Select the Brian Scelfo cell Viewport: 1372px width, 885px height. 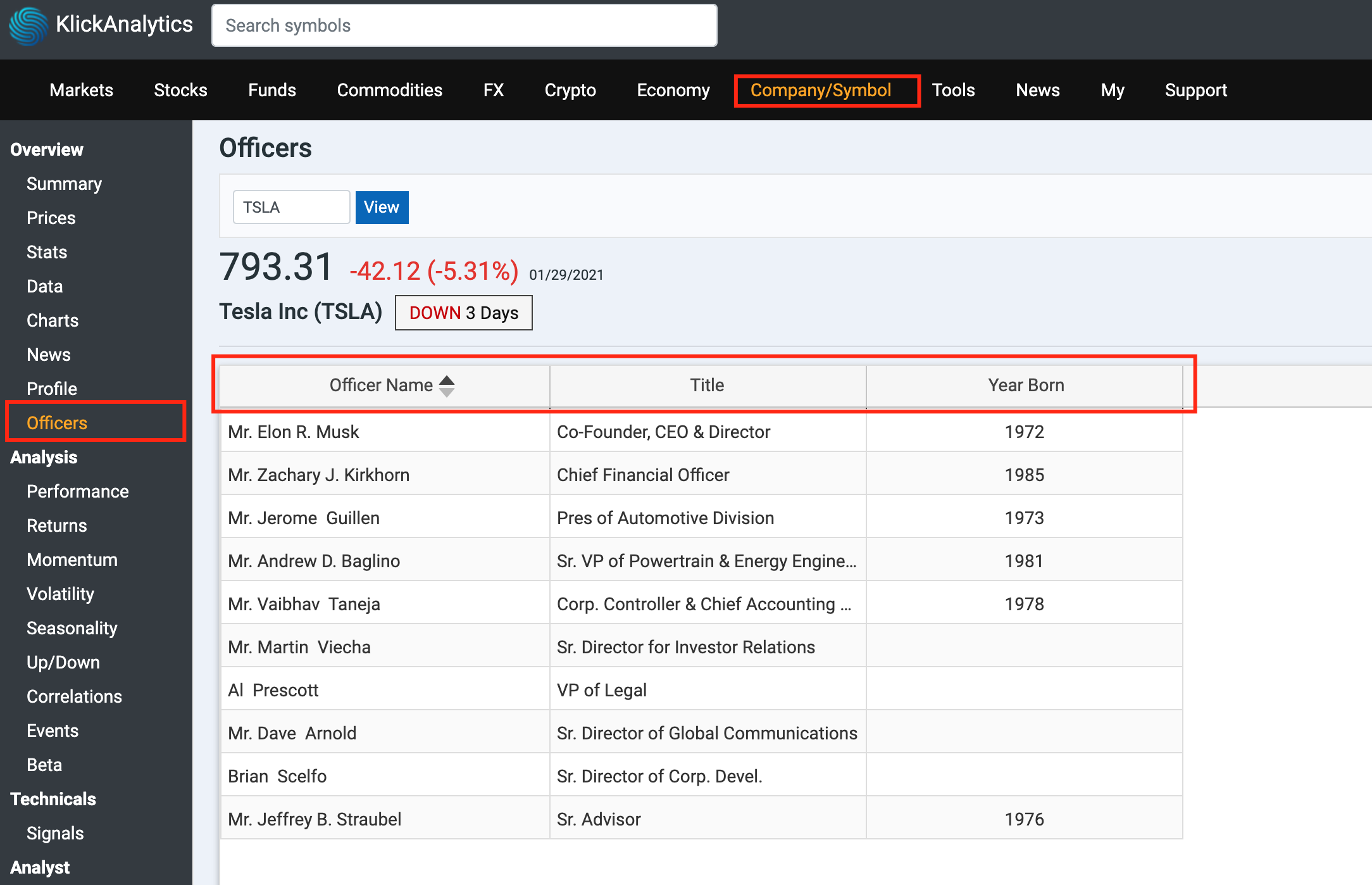385,776
